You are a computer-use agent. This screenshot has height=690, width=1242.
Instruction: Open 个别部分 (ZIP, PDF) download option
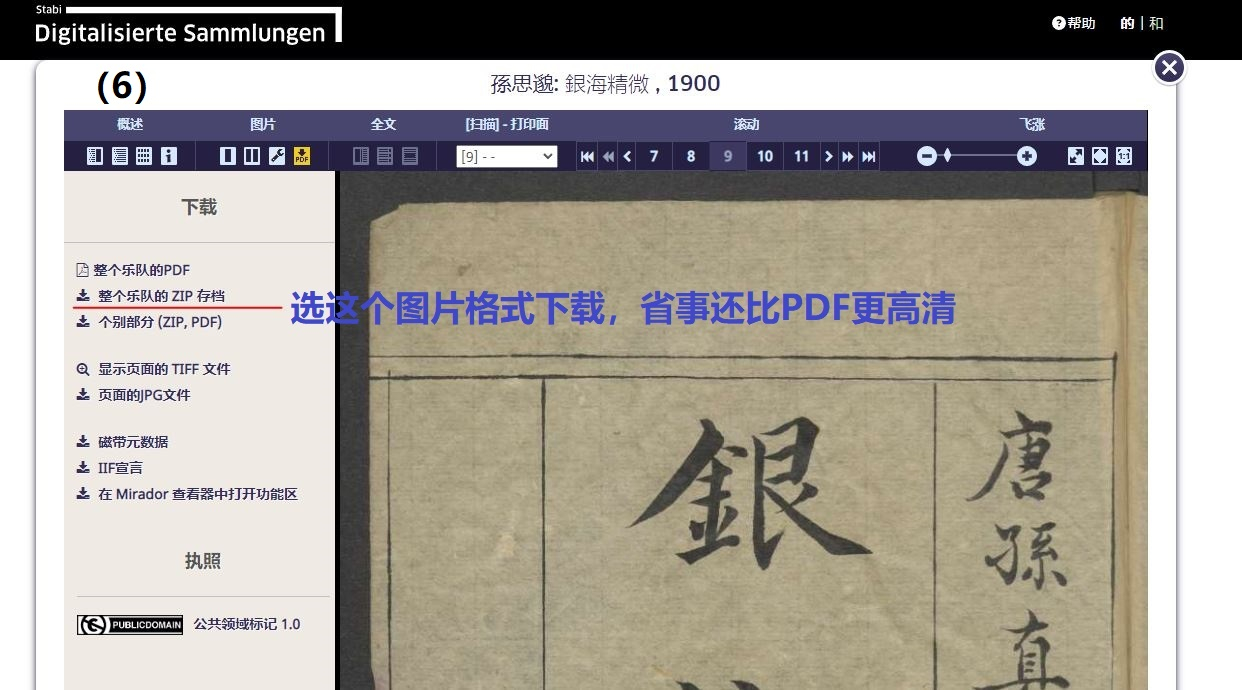coord(159,322)
